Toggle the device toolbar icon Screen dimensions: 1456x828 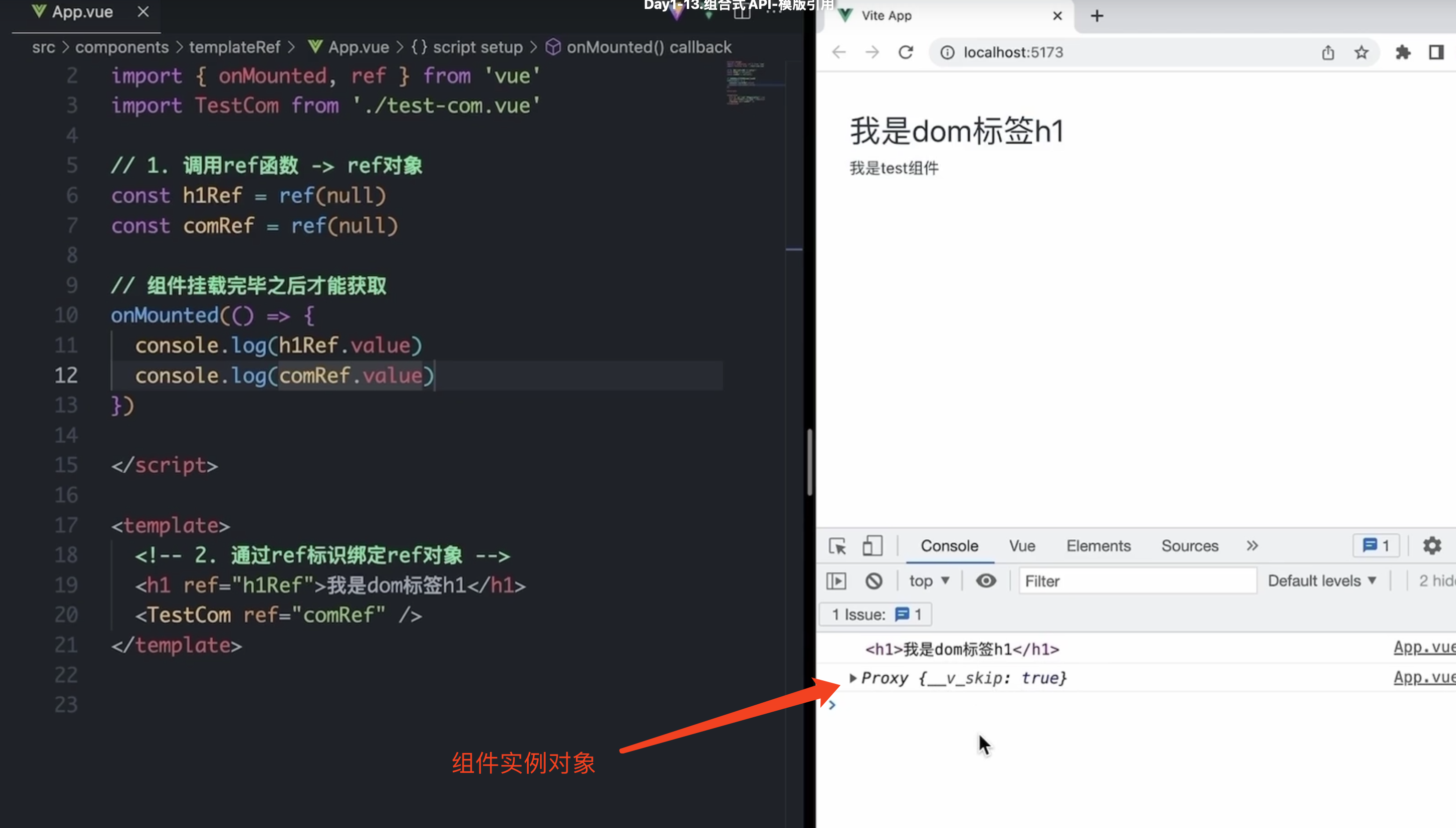pyautogui.click(x=872, y=546)
